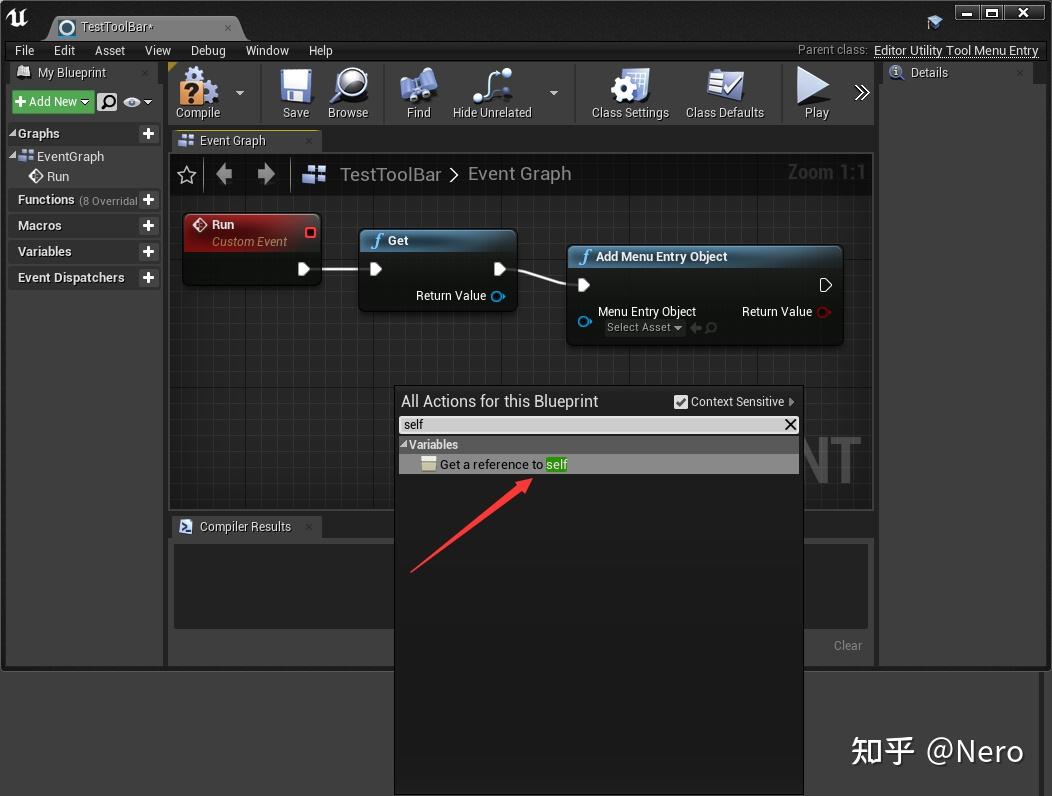Screen dimensions: 1052x796
Task: Open the Window menu
Action: pos(267,50)
